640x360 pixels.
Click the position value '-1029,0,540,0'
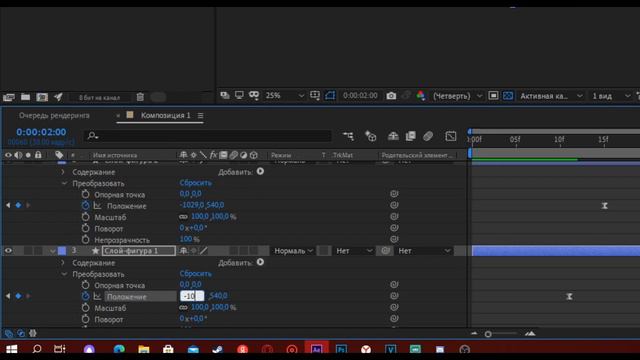click(202, 205)
